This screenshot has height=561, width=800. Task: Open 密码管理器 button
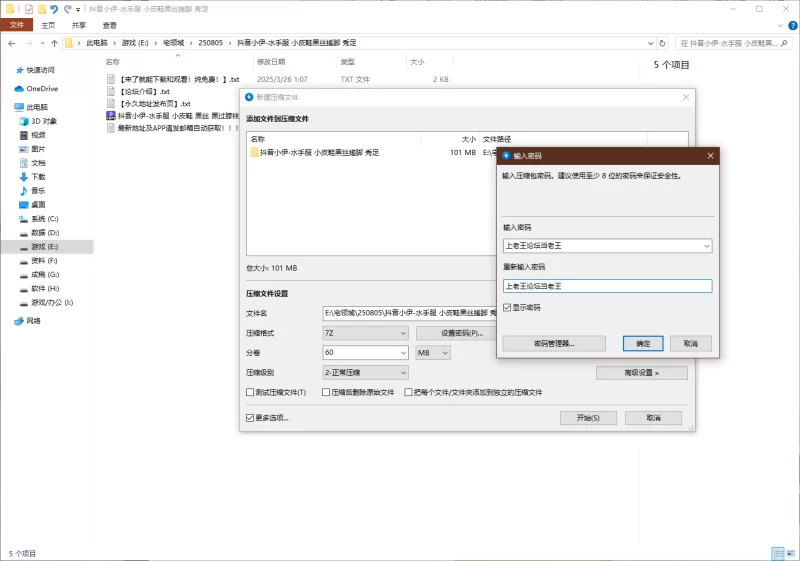click(x=554, y=343)
